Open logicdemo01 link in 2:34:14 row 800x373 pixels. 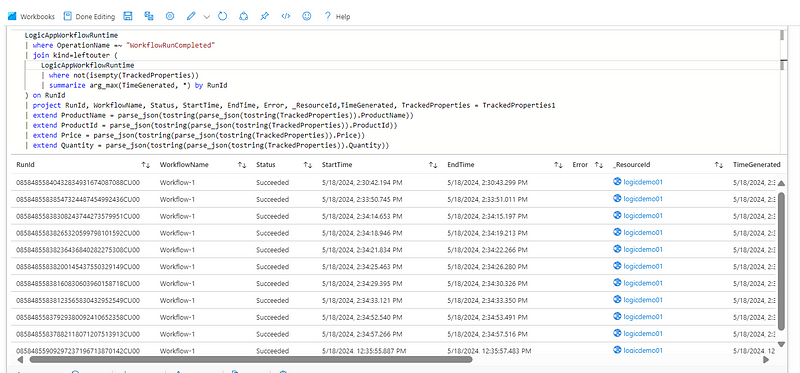(643, 216)
